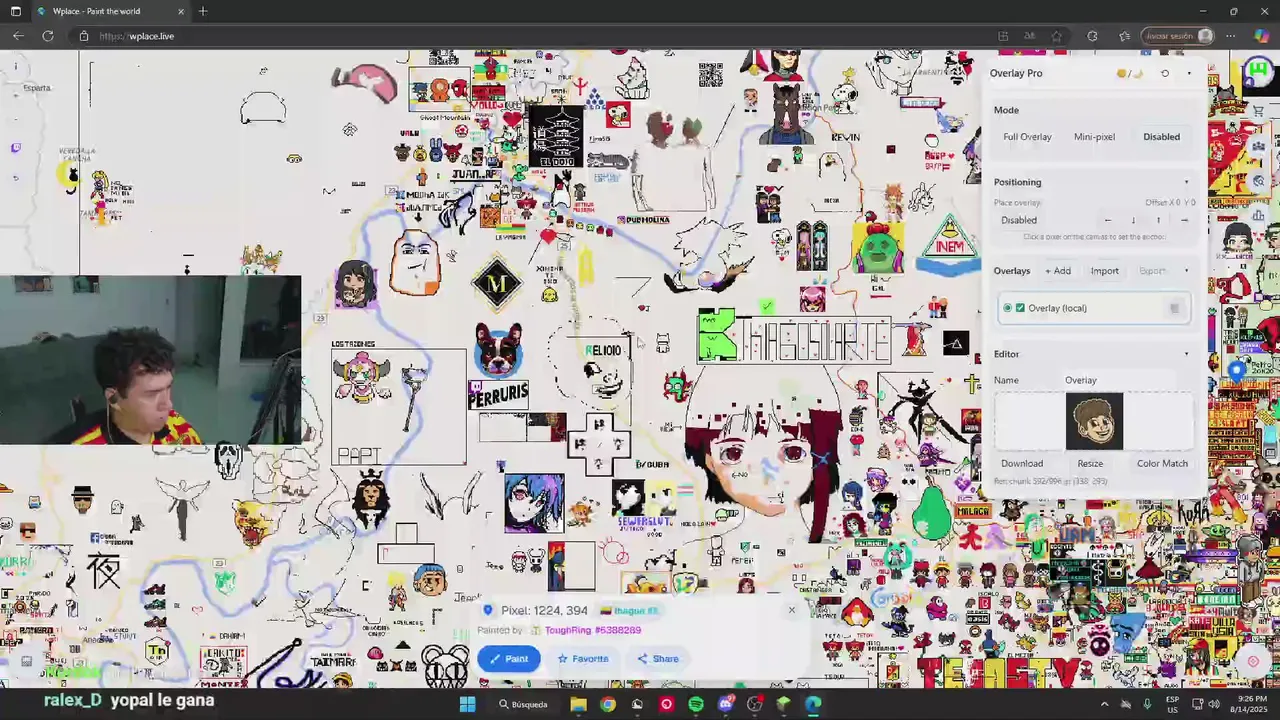Select Mini-pixel mode

[x=1094, y=137]
